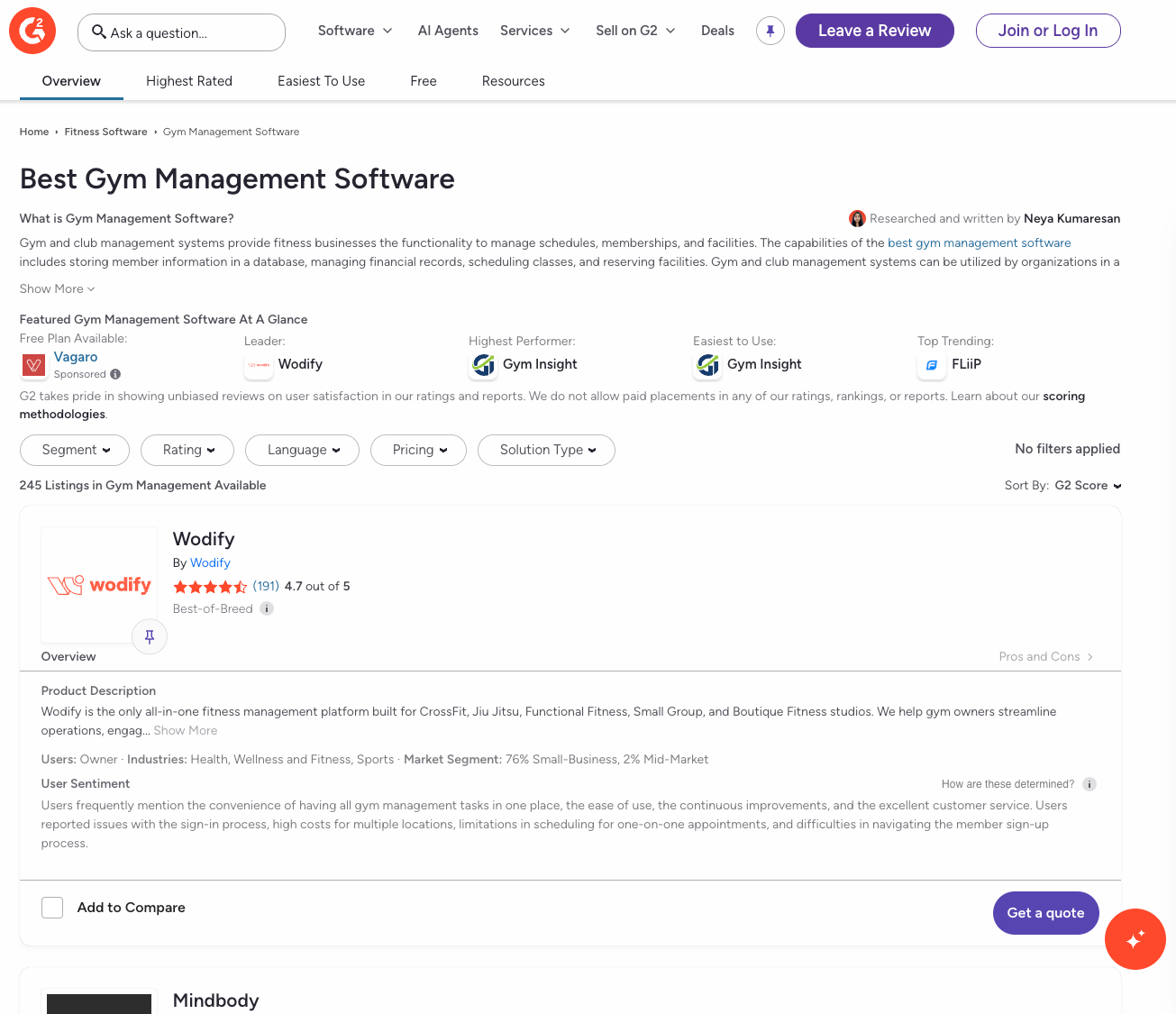The height and width of the screenshot is (1014, 1176).
Task: Click the Wodify listing title
Action: [204, 539]
